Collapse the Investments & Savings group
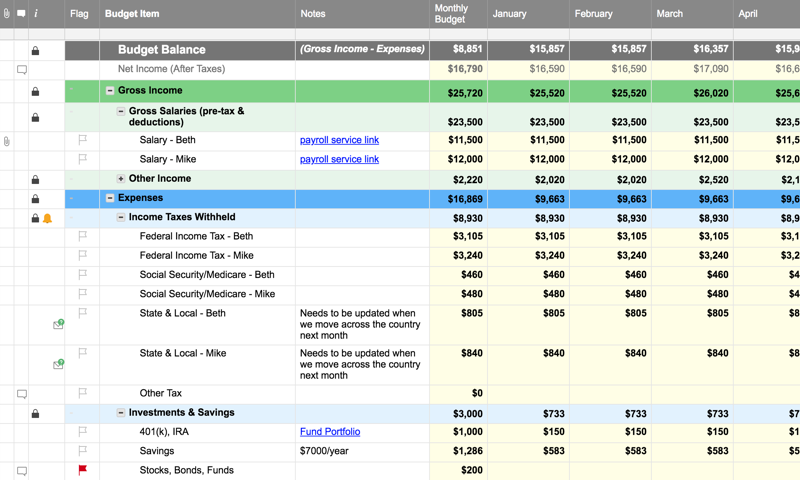Image resolution: width=800 pixels, height=480 pixels. pyautogui.click(x=121, y=413)
